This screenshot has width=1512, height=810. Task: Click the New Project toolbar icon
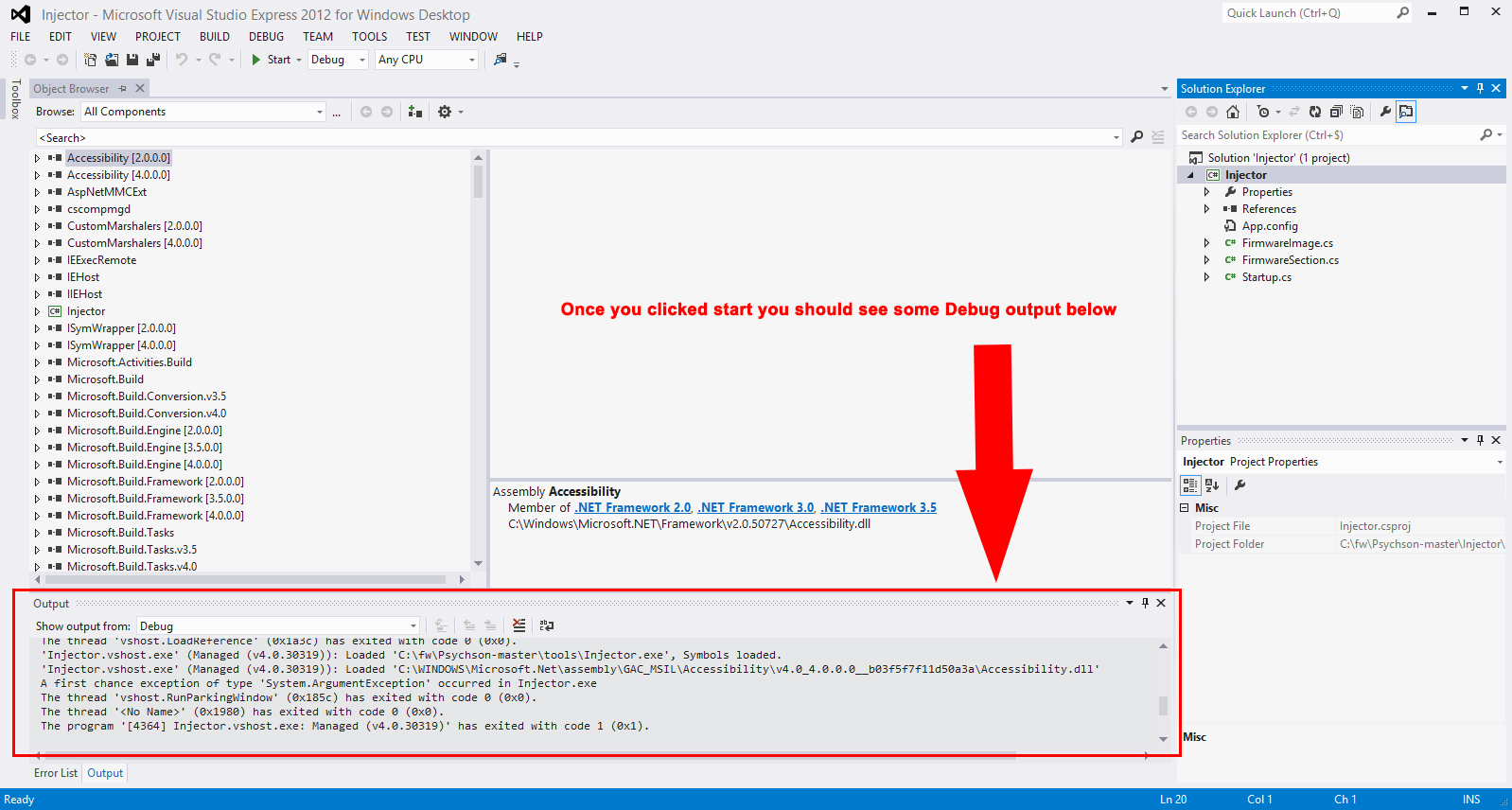click(x=91, y=60)
